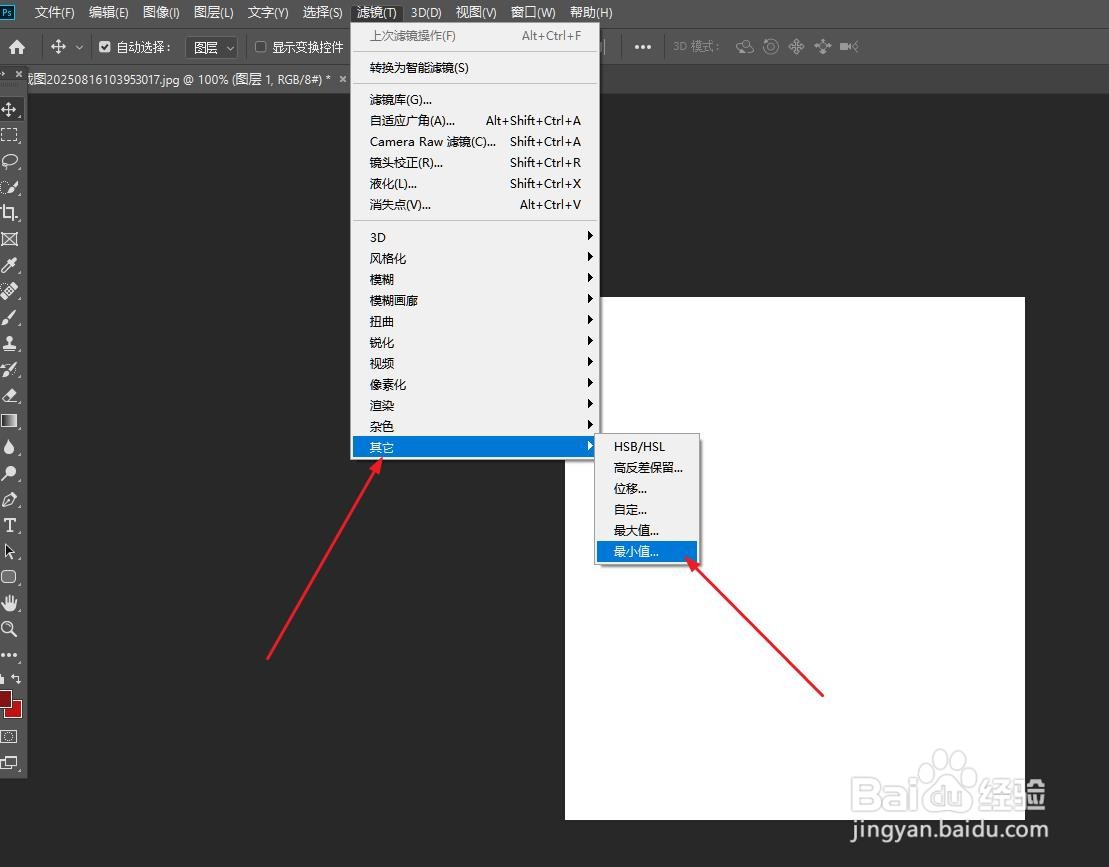Select the Blur tool
This screenshot has width=1109, height=867.
pos(10,447)
